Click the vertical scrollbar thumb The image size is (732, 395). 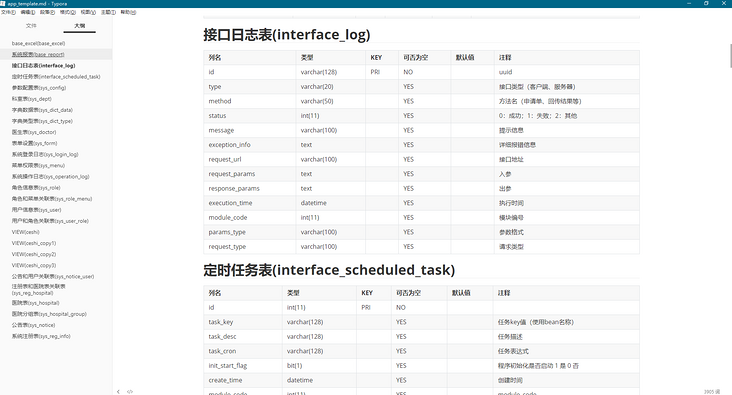coord(730,56)
